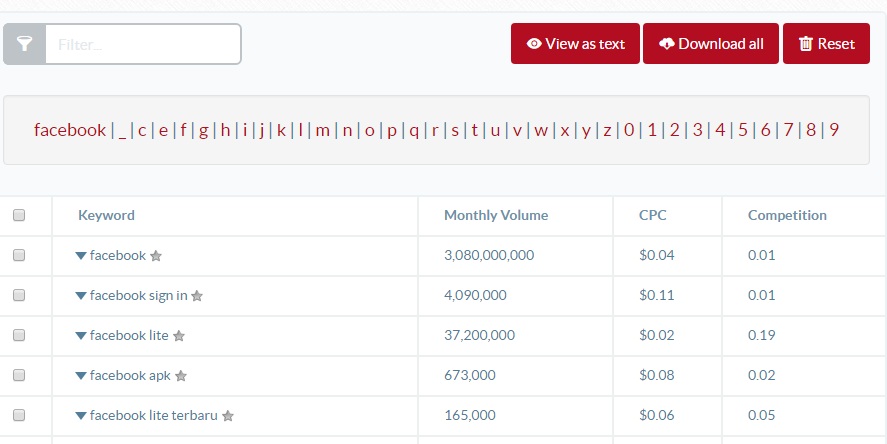The image size is (887, 444).
Task: Click Download all button
Action: [x=711, y=44]
